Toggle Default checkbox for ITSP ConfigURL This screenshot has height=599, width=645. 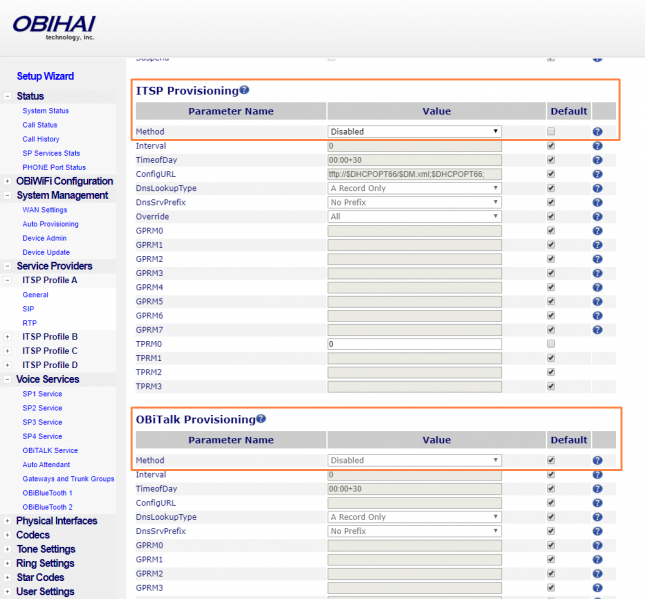click(x=551, y=174)
